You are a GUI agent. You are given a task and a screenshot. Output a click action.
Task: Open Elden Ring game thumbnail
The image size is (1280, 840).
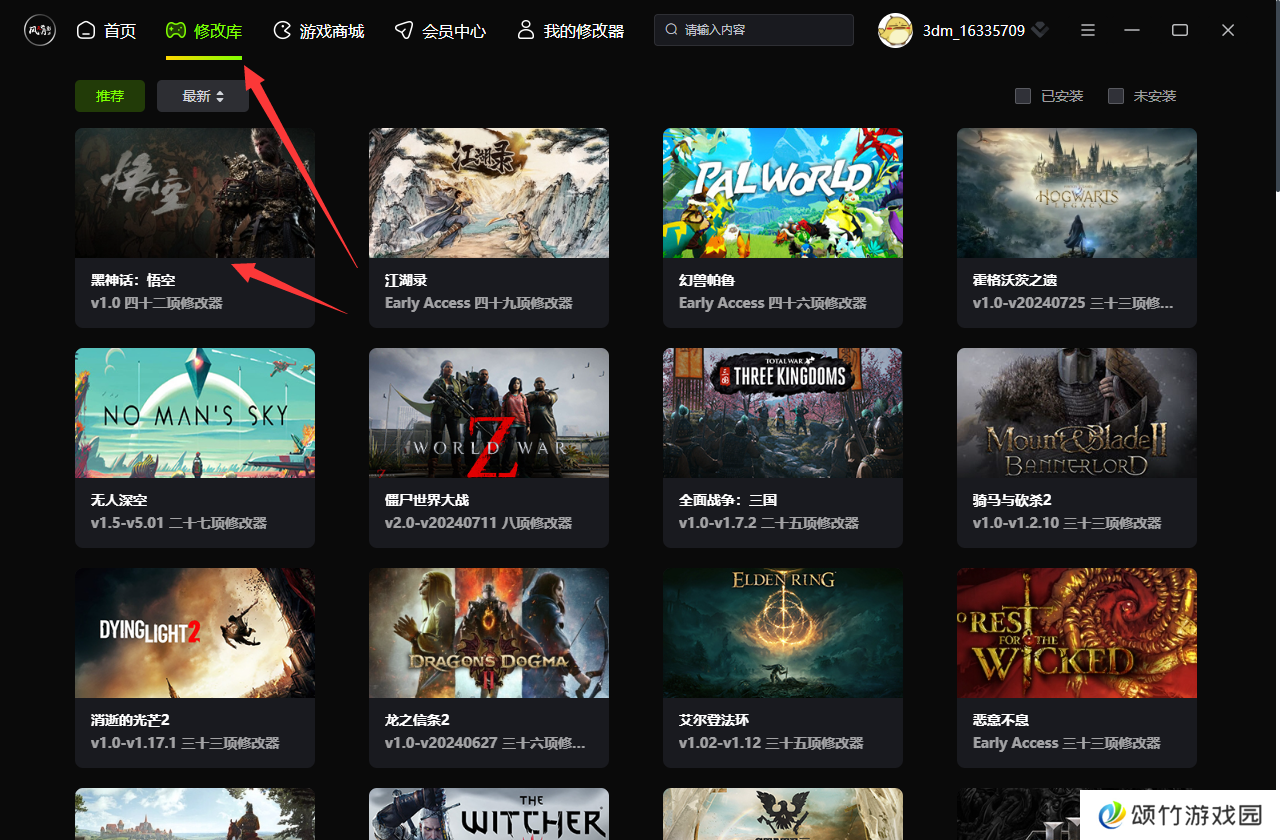point(783,633)
